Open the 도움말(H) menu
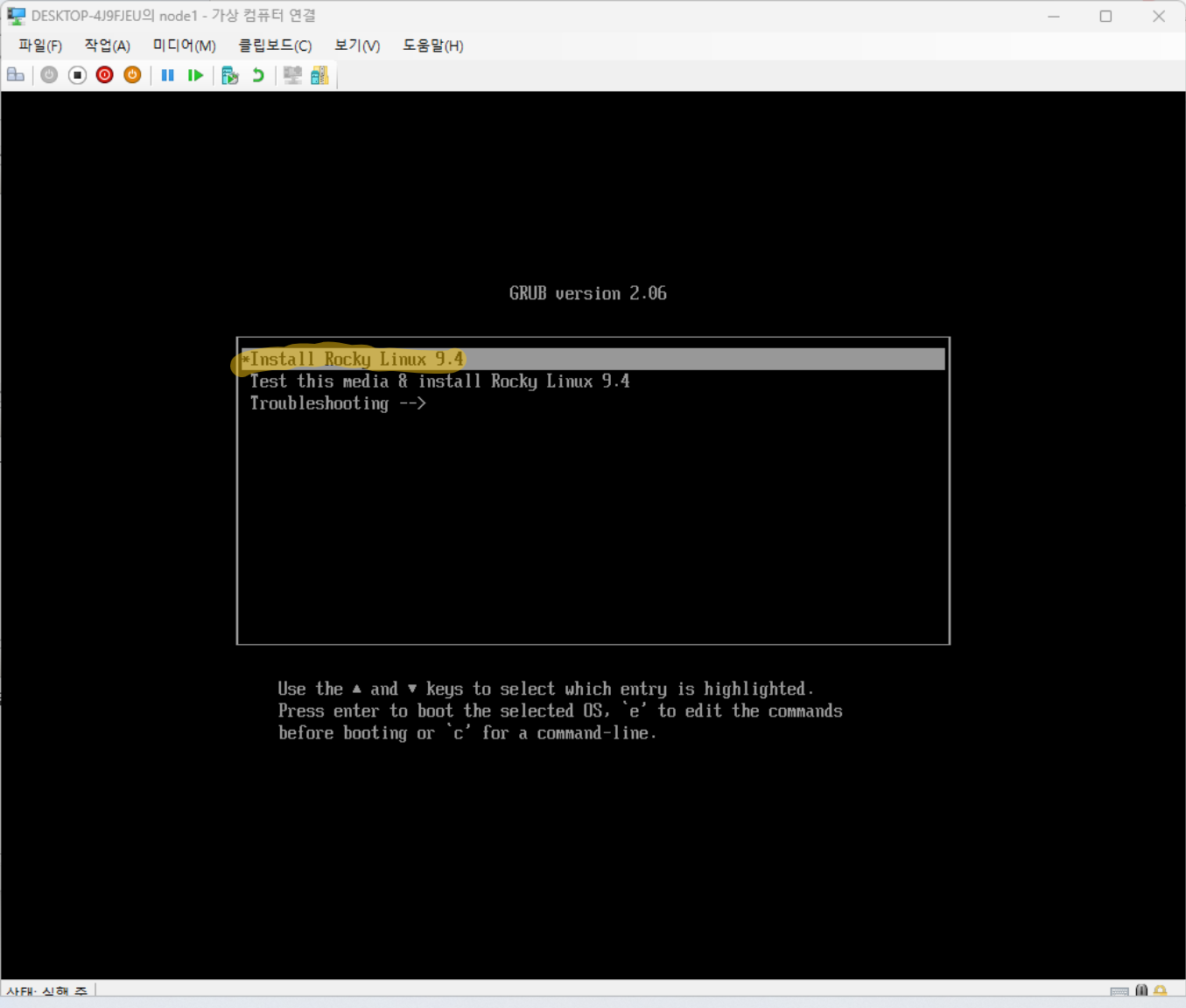 433,45
